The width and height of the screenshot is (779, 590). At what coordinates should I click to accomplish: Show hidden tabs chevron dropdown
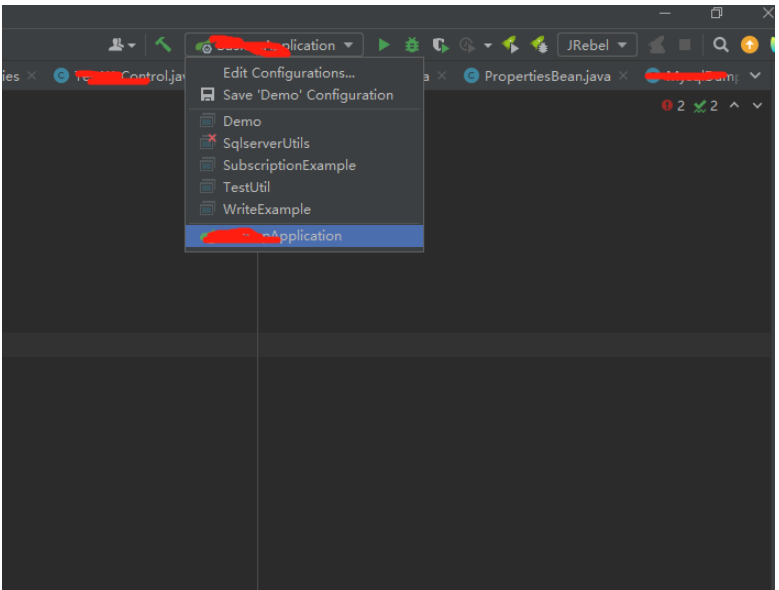click(755, 75)
